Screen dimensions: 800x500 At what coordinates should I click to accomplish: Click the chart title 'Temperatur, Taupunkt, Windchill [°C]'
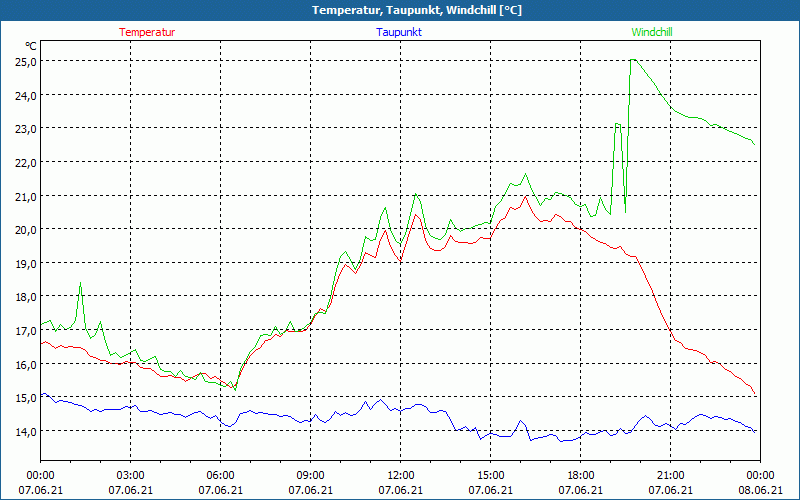tap(417, 10)
